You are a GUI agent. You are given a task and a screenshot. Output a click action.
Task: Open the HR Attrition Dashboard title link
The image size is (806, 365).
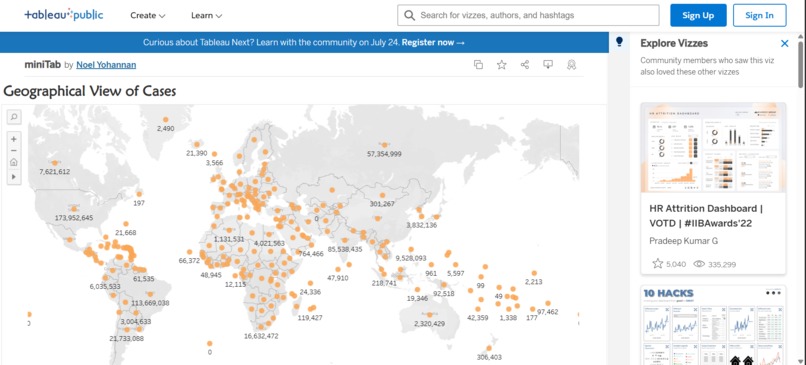706,216
